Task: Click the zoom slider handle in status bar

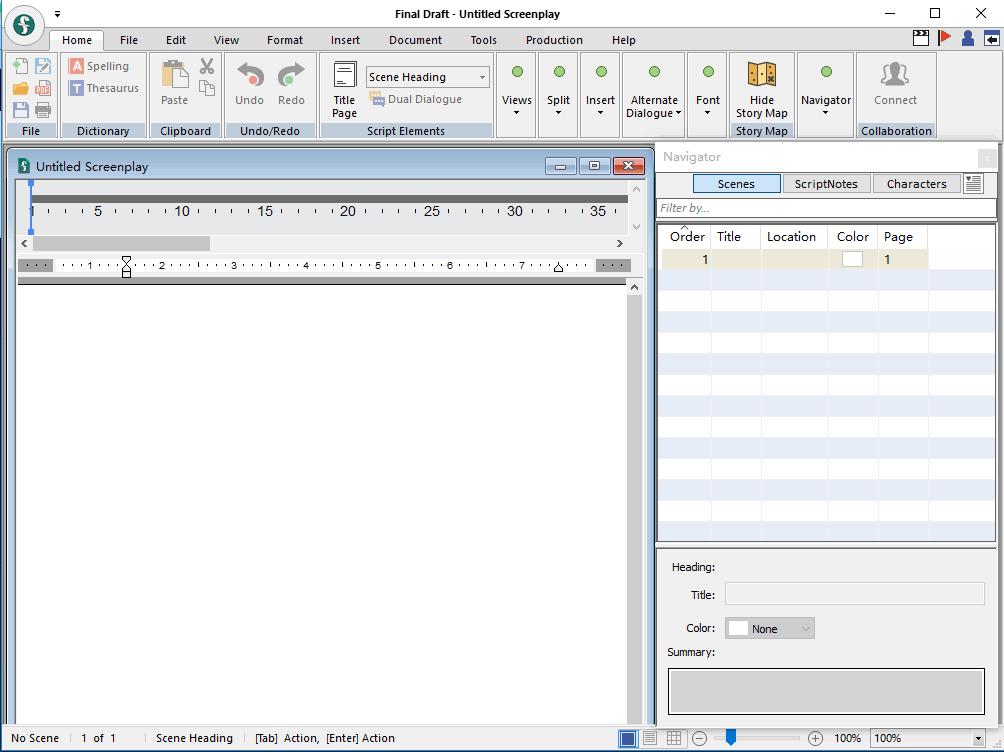Action: tap(731, 738)
